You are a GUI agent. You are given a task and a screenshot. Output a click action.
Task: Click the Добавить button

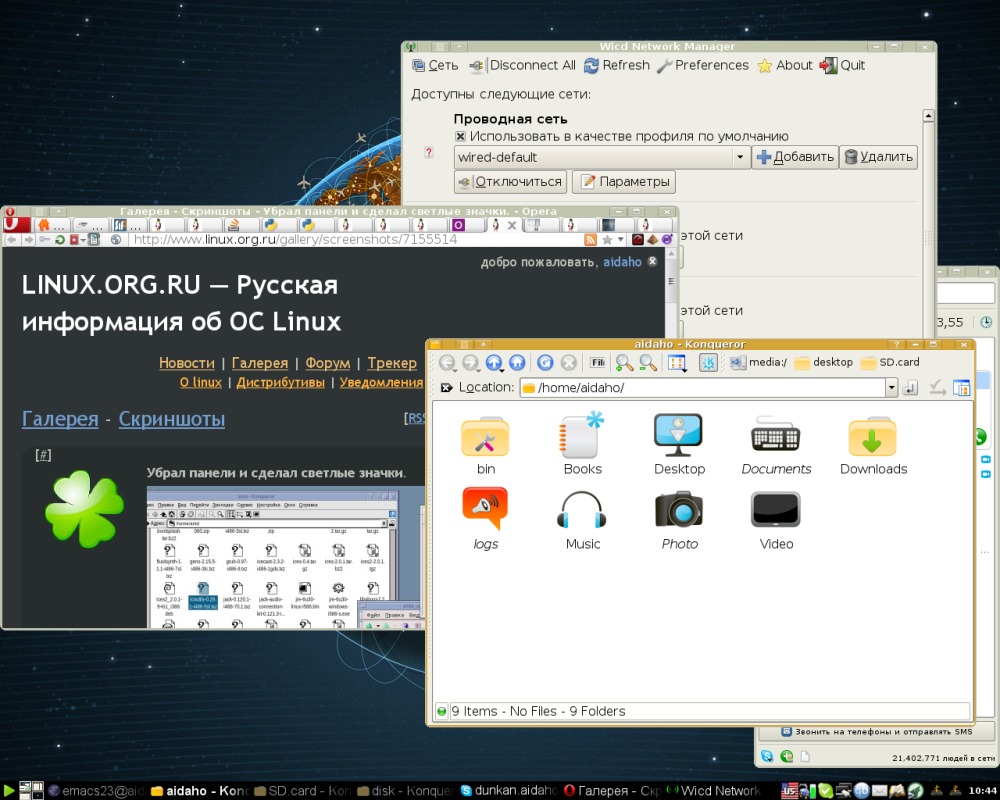pos(795,157)
